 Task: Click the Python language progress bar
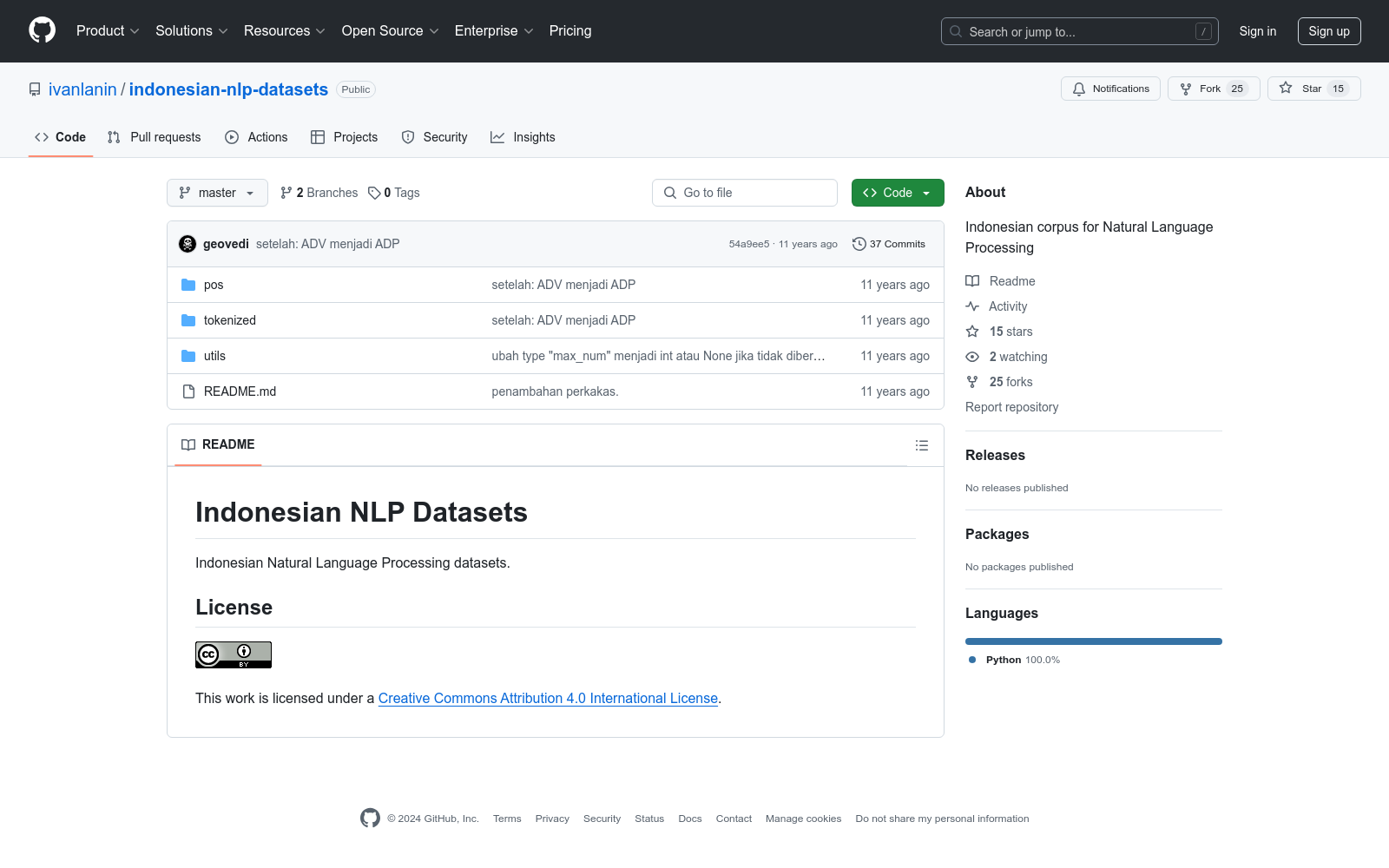(1094, 641)
